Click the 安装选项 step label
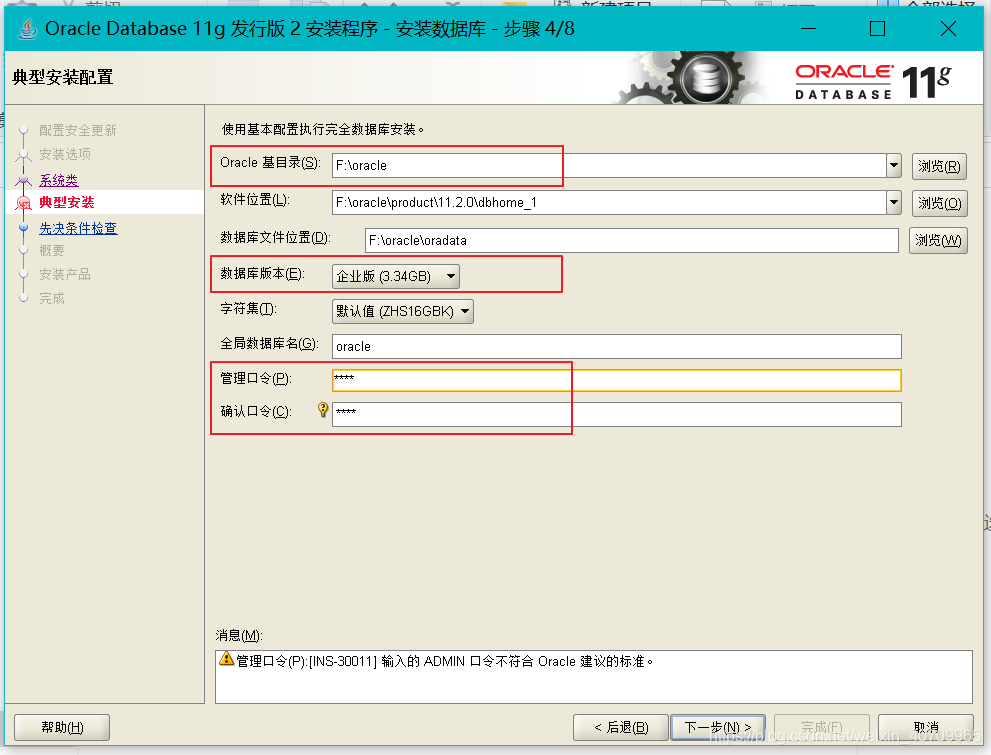Image resolution: width=991 pixels, height=755 pixels. 65,154
